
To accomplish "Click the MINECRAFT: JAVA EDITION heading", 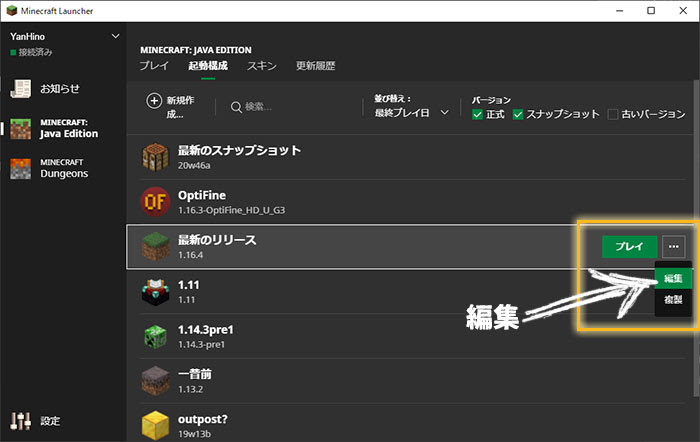I will pos(196,50).
